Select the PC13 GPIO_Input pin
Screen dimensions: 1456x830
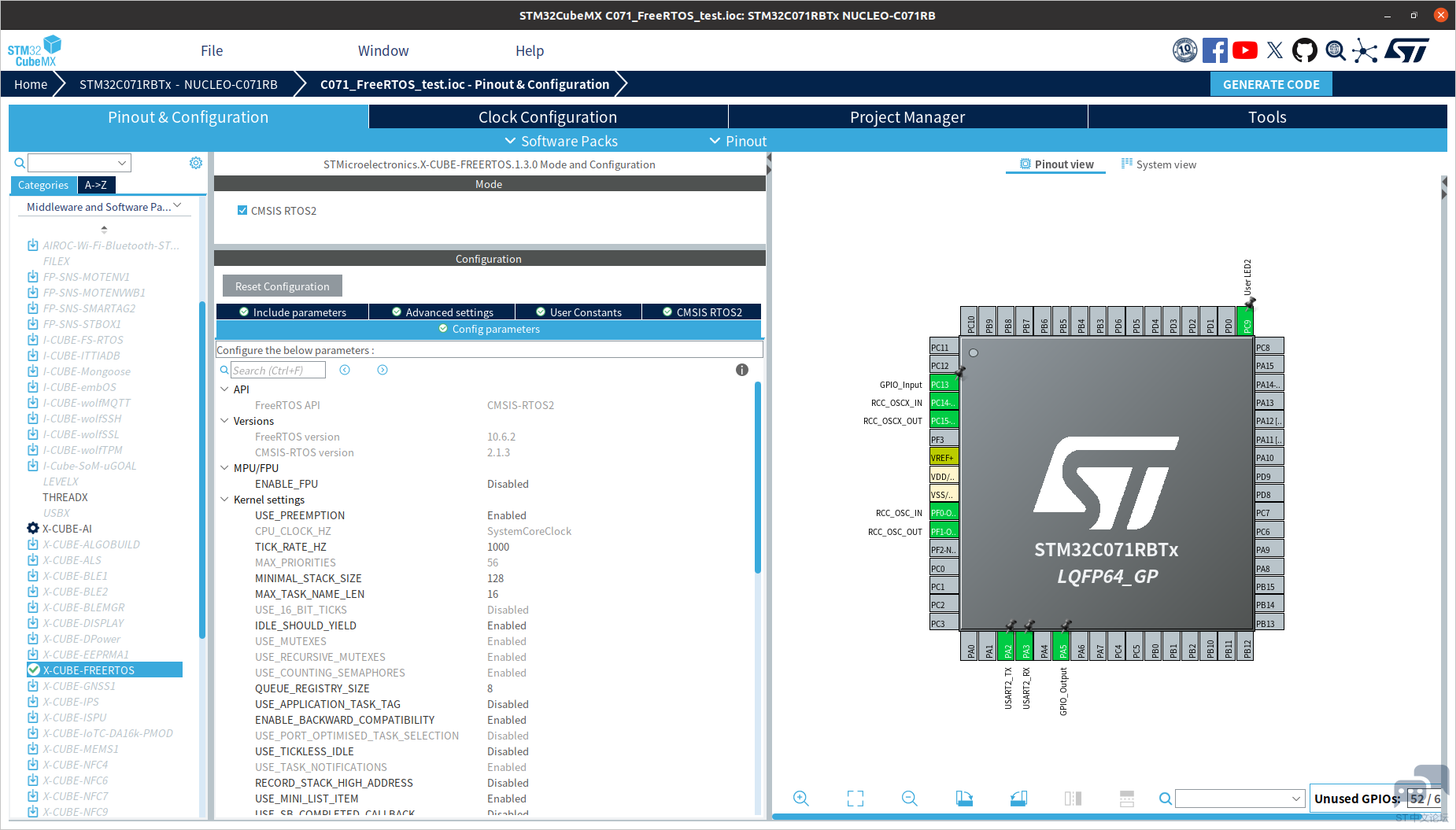(x=944, y=384)
